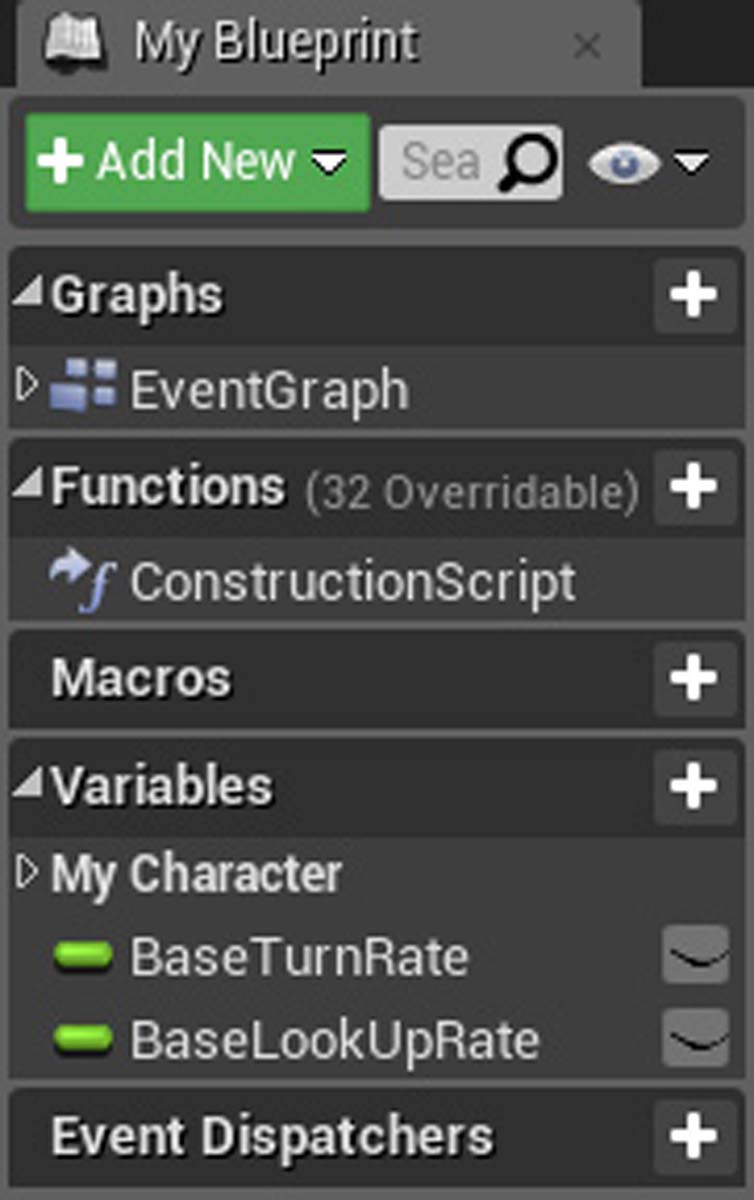Toggle BaseTurnRate editable eye visibility

coord(695,955)
